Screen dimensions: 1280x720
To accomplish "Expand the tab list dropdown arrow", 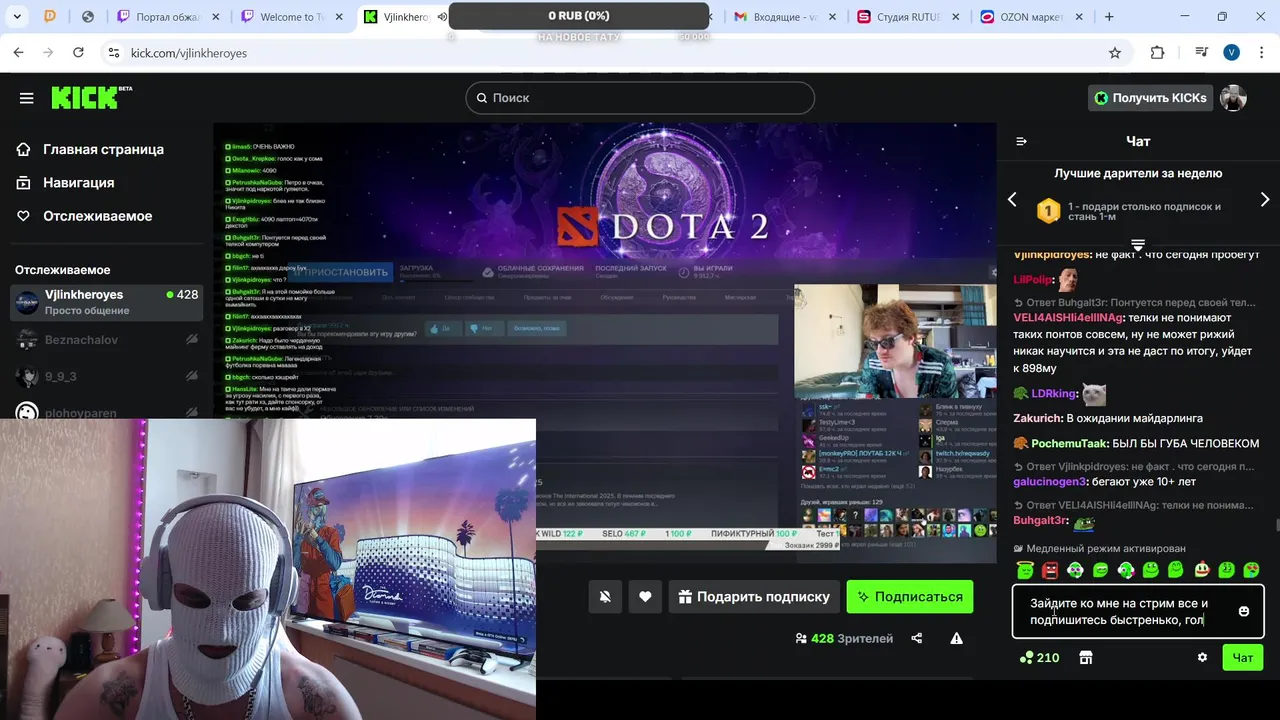I will point(17,17).
